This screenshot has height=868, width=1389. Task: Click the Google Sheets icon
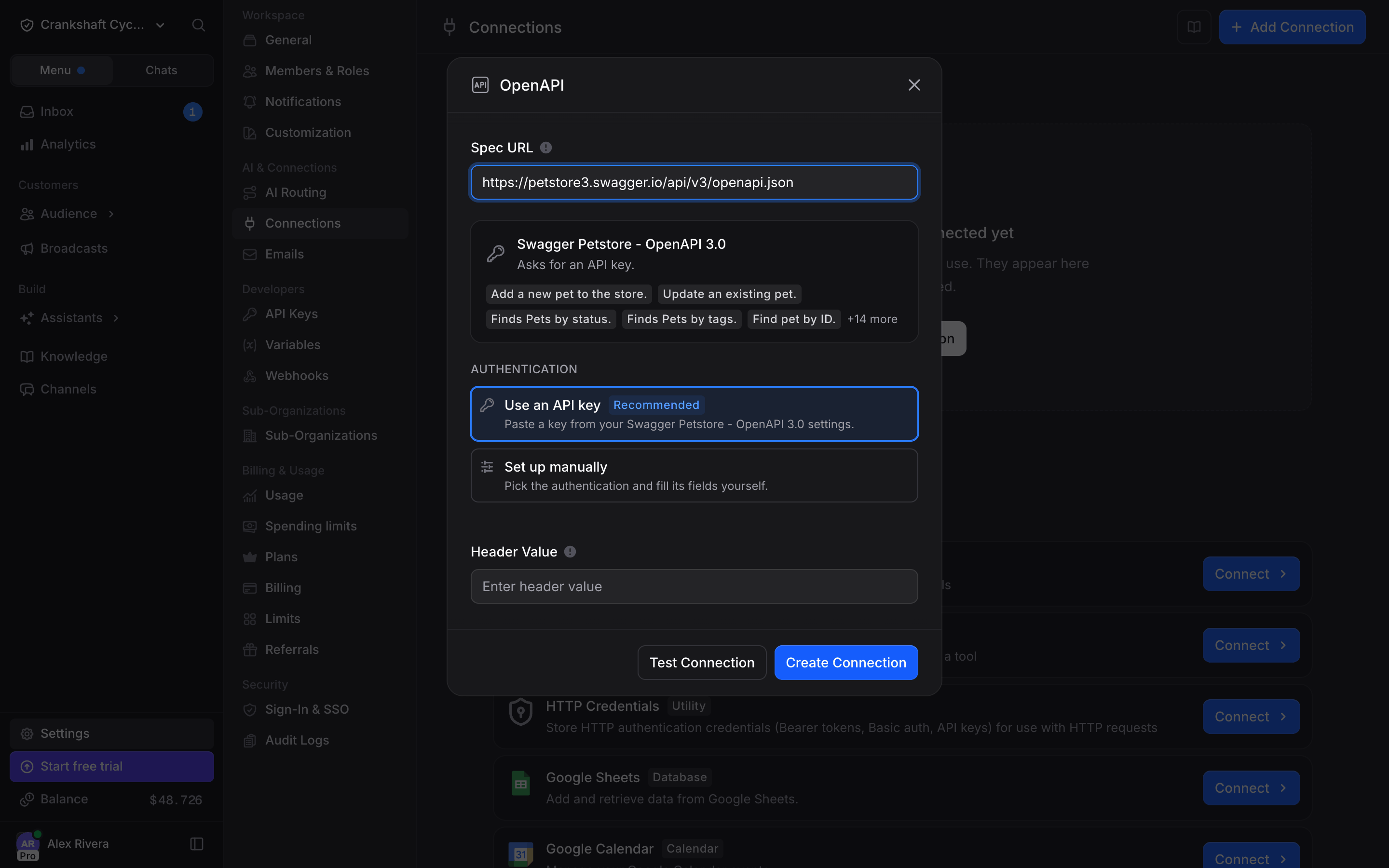tap(520, 784)
